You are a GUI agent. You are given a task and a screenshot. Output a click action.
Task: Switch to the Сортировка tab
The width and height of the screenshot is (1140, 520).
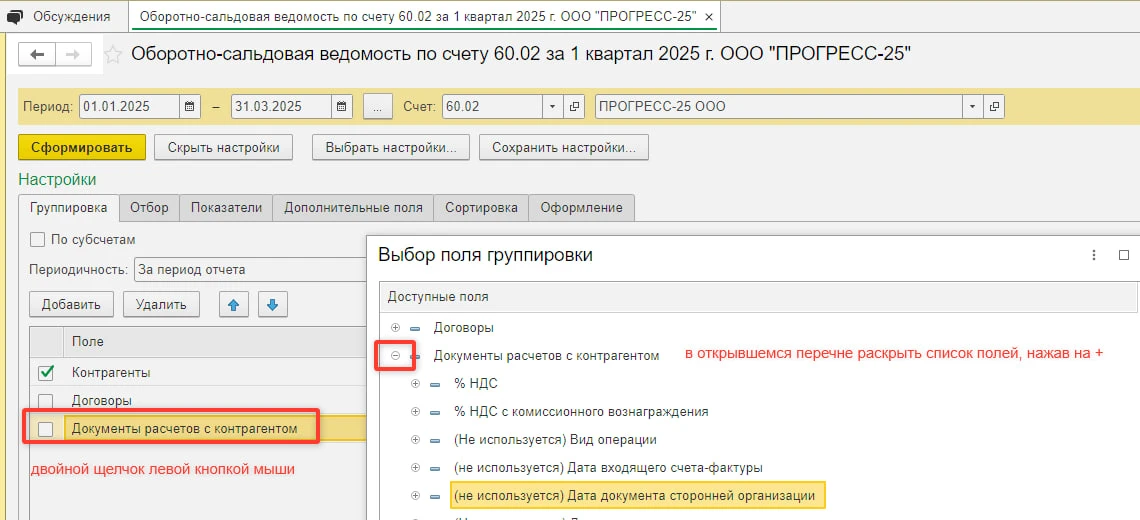coord(481,207)
